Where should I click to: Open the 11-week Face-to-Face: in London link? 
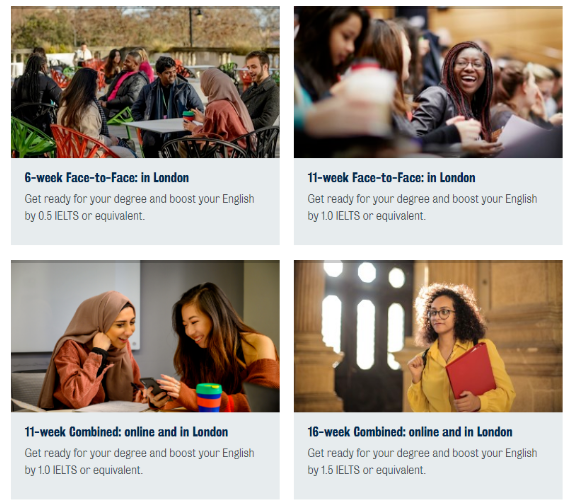[x=391, y=177]
